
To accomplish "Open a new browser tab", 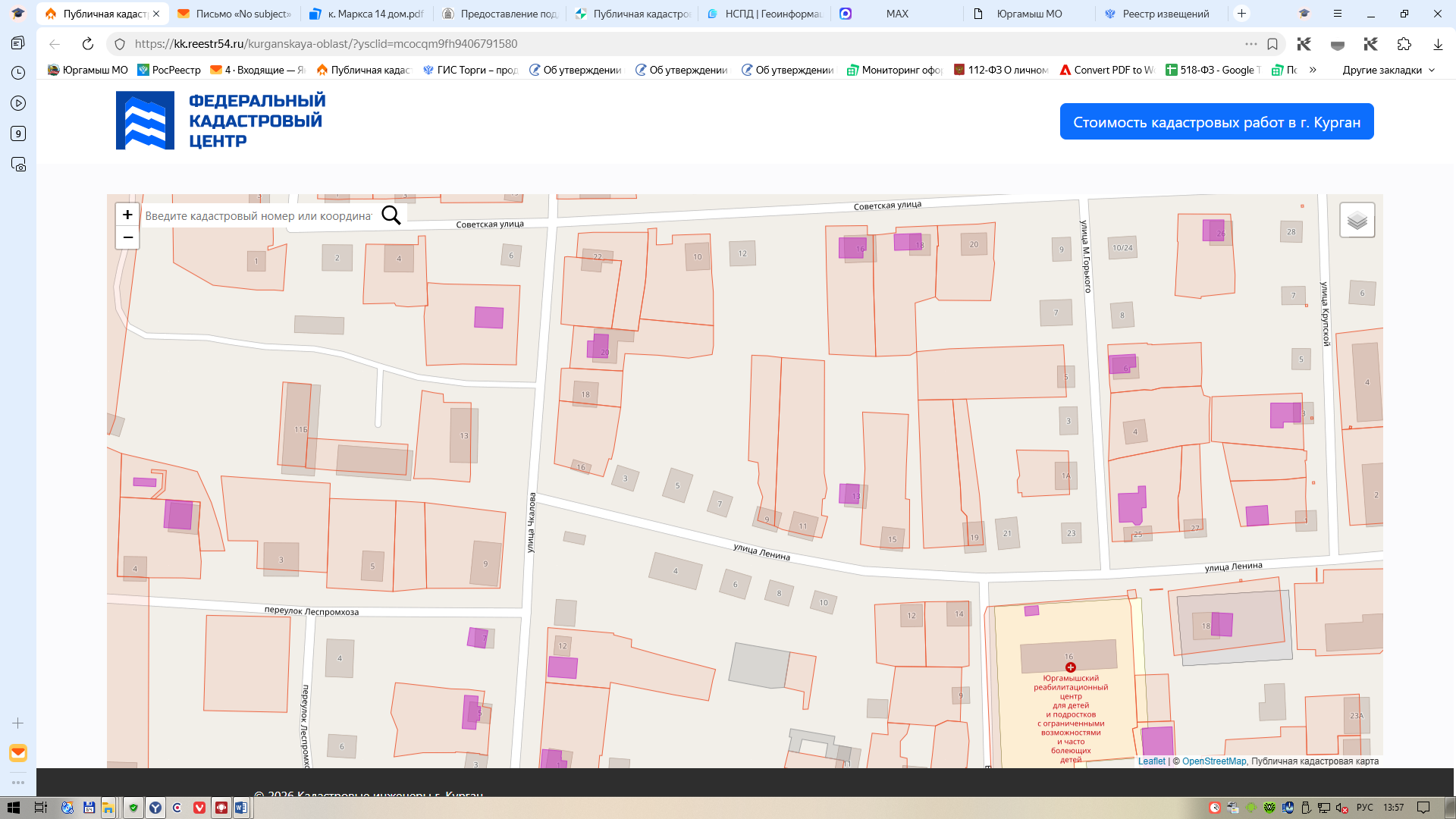I will (x=1241, y=14).
